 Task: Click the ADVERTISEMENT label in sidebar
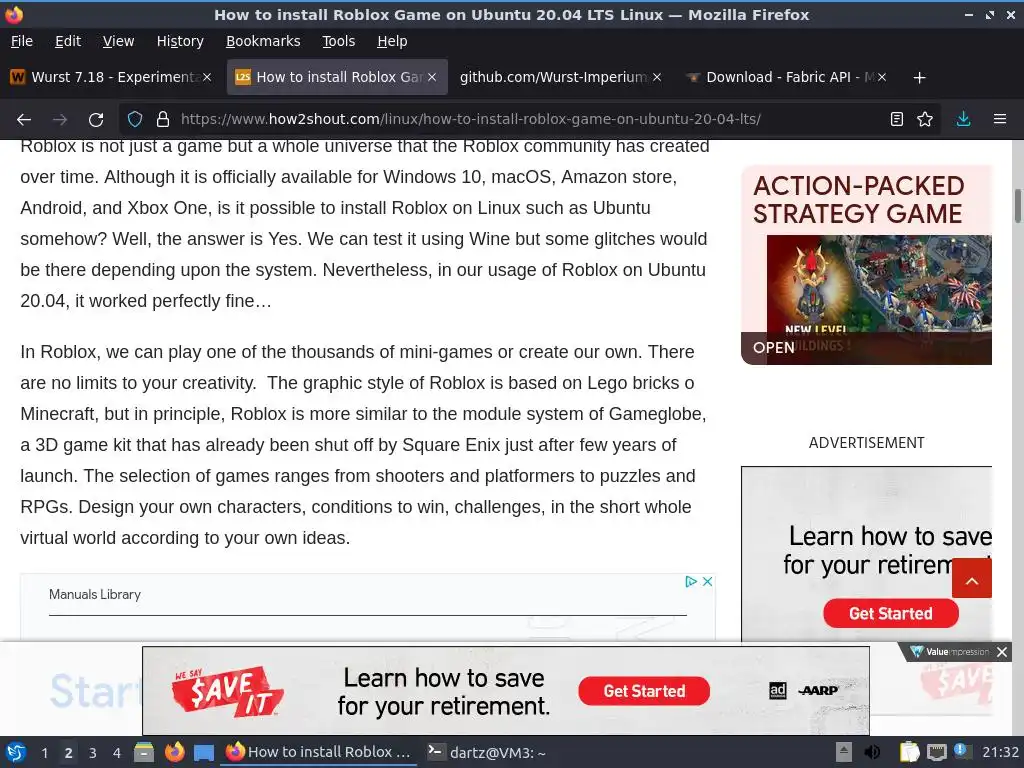point(867,443)
